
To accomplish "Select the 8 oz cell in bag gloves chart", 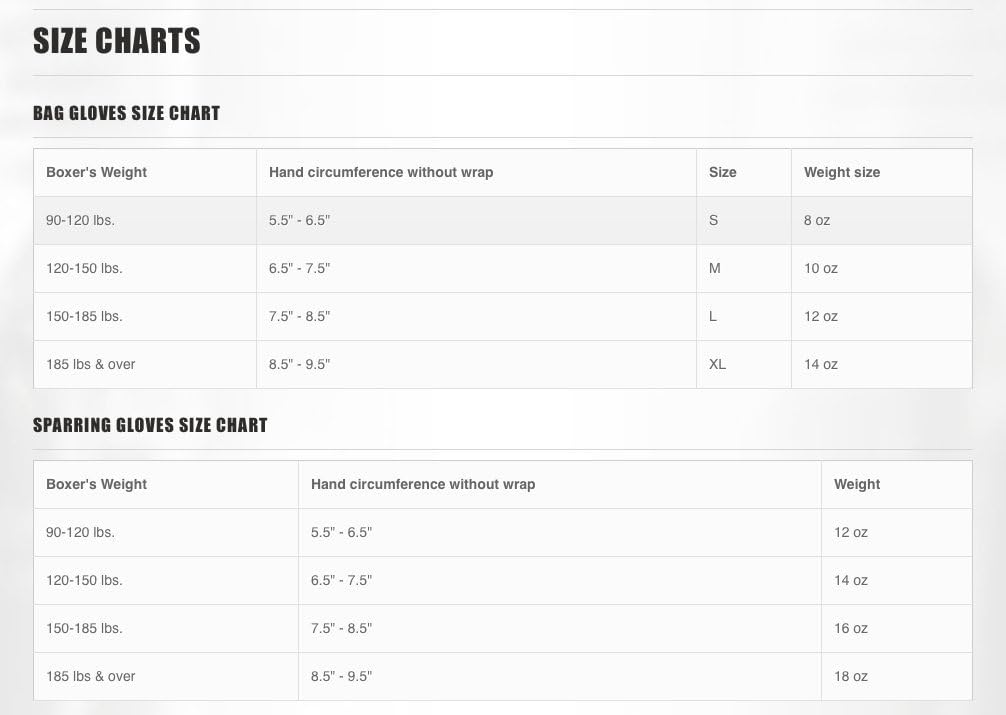I will point(817,220).
